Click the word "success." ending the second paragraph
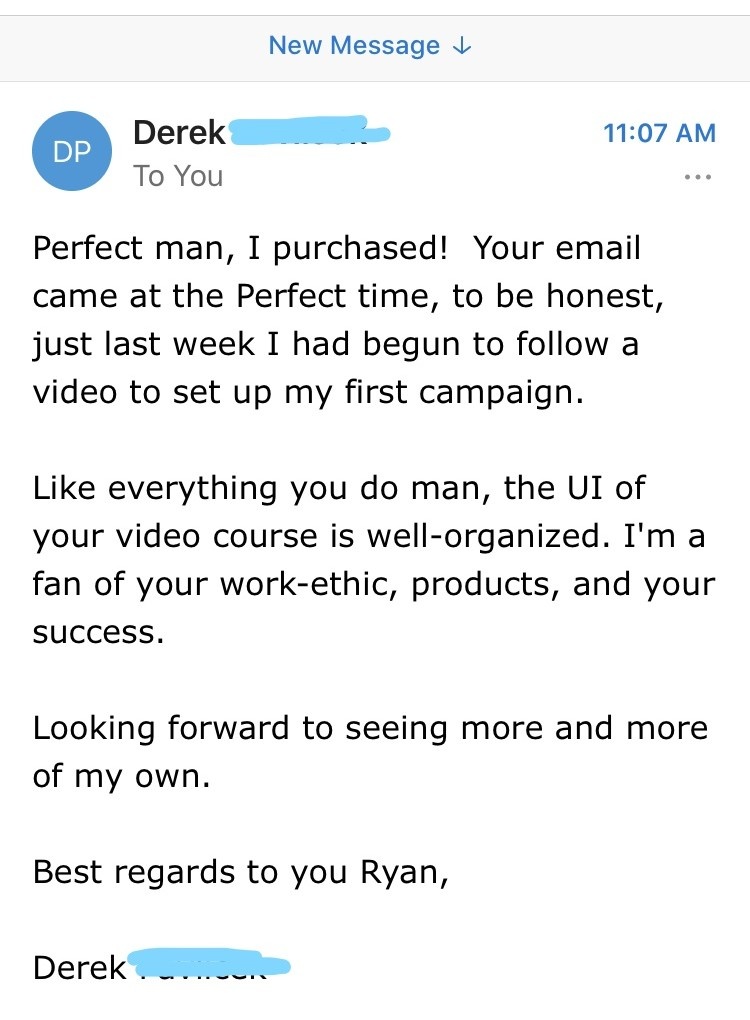 pyautogui.click(x=98, y=633)
